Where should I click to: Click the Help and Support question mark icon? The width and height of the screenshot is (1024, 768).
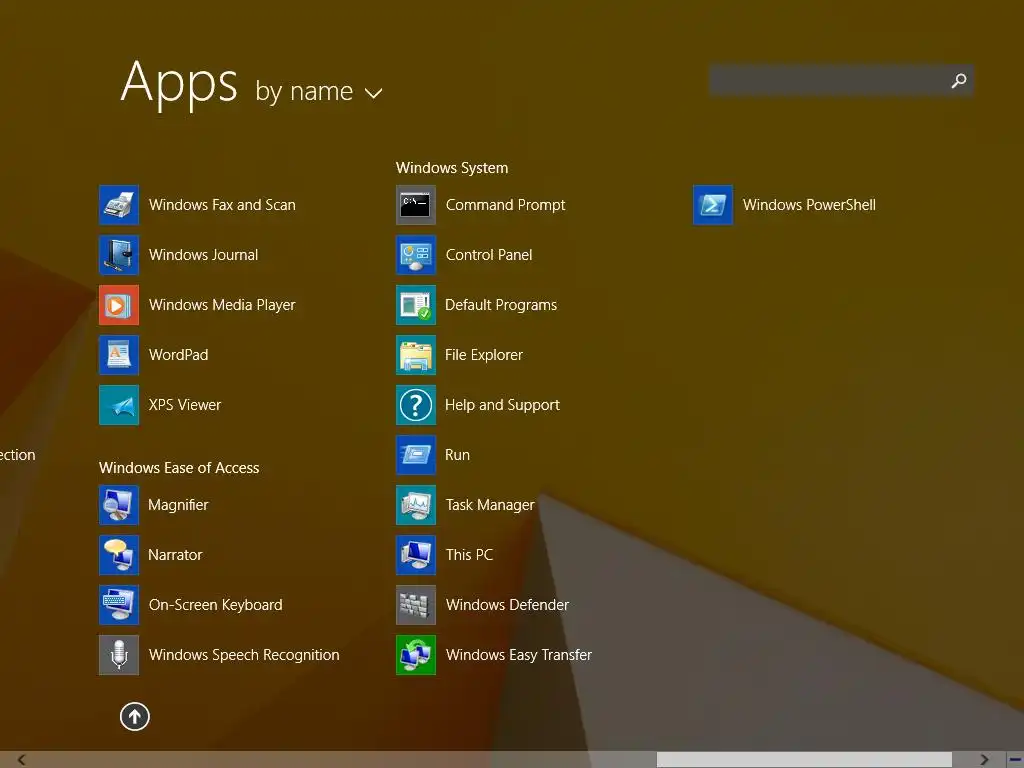(416, 405)
